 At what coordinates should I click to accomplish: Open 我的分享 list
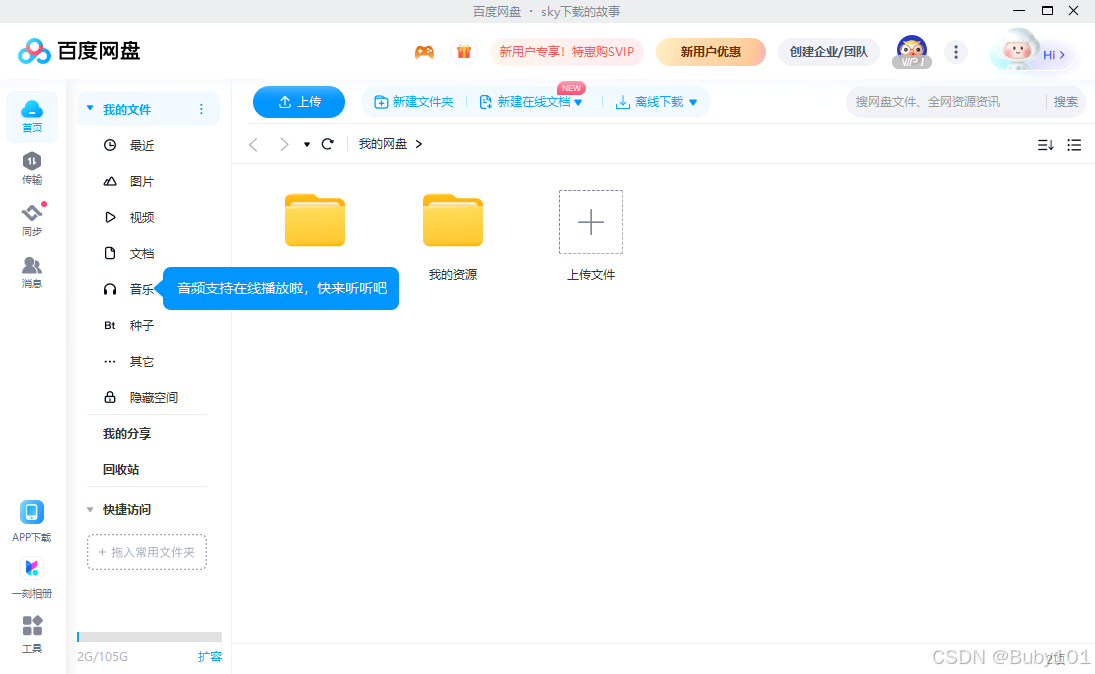pos(127,434)
